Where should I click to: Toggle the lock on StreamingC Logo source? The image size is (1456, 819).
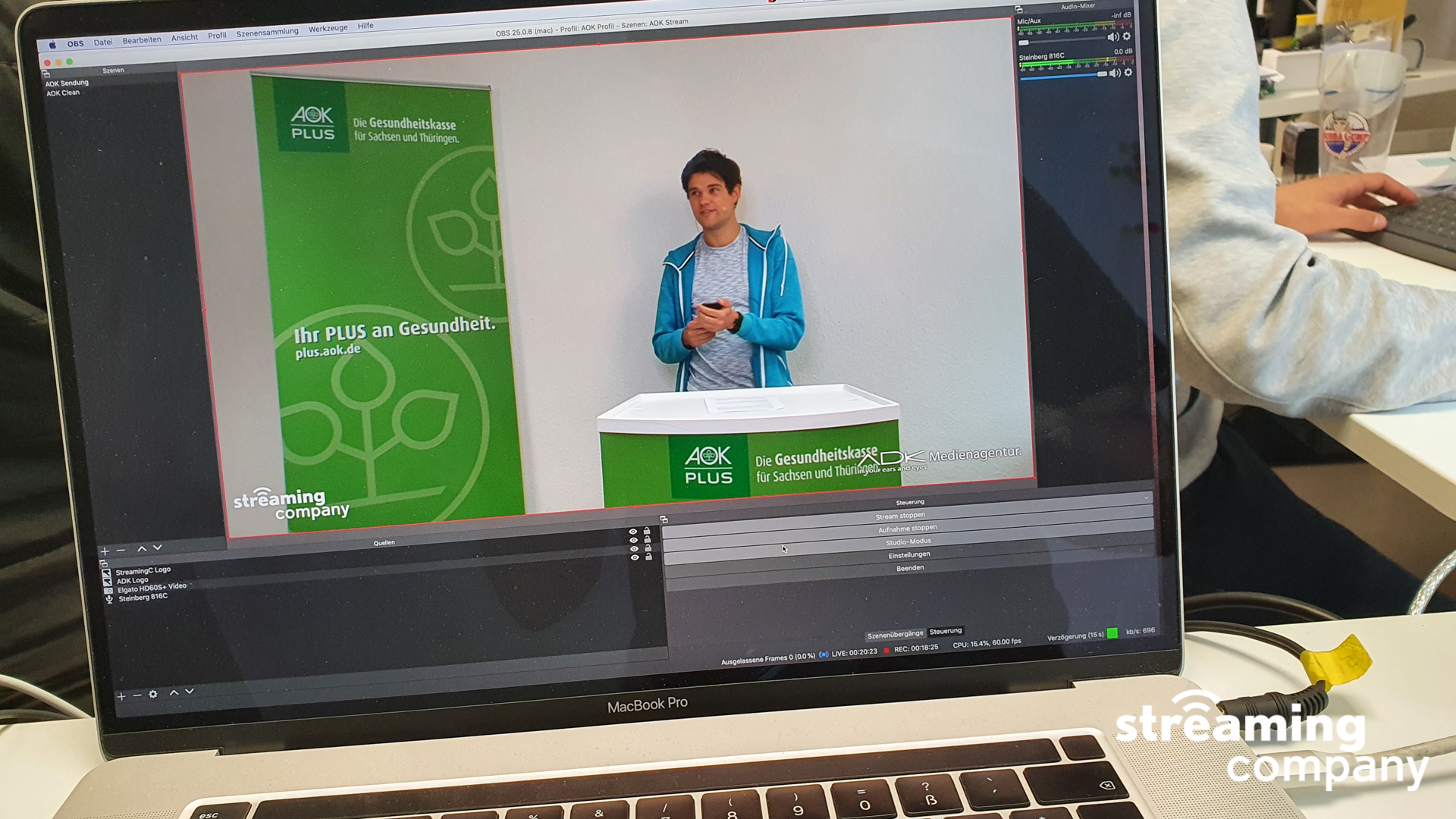point(647,531)
